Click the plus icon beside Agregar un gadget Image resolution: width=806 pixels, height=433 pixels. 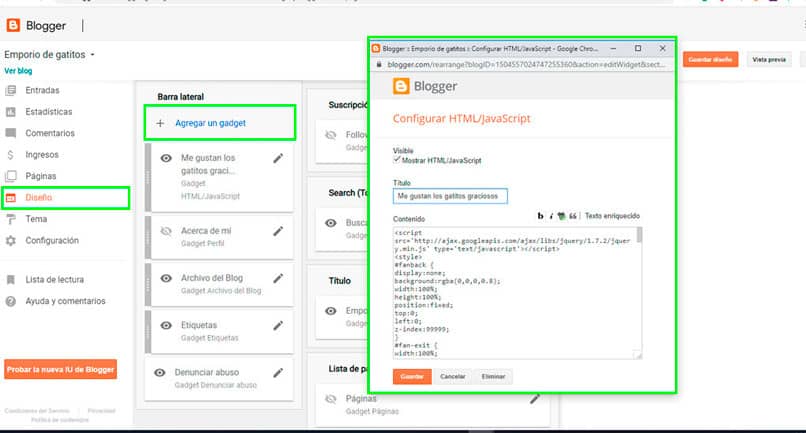point(160,123)
